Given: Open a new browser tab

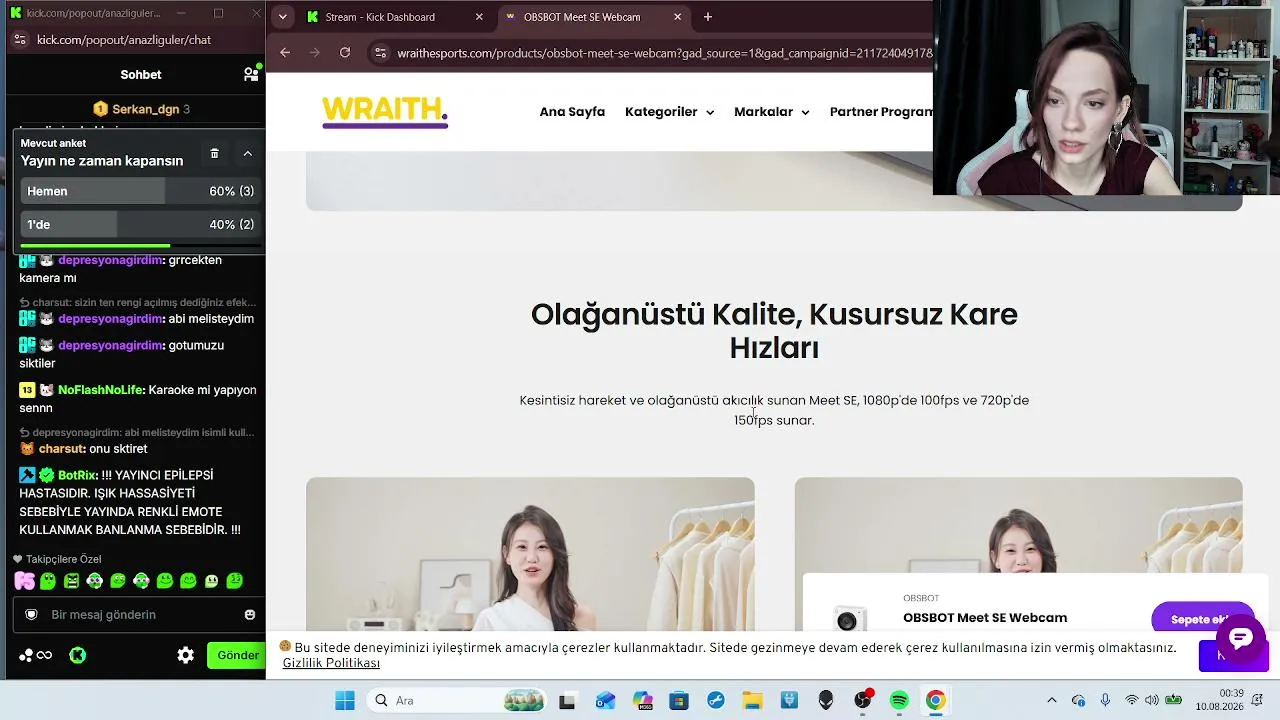Looking at the screenshot, I should click(x=708, y=17).
